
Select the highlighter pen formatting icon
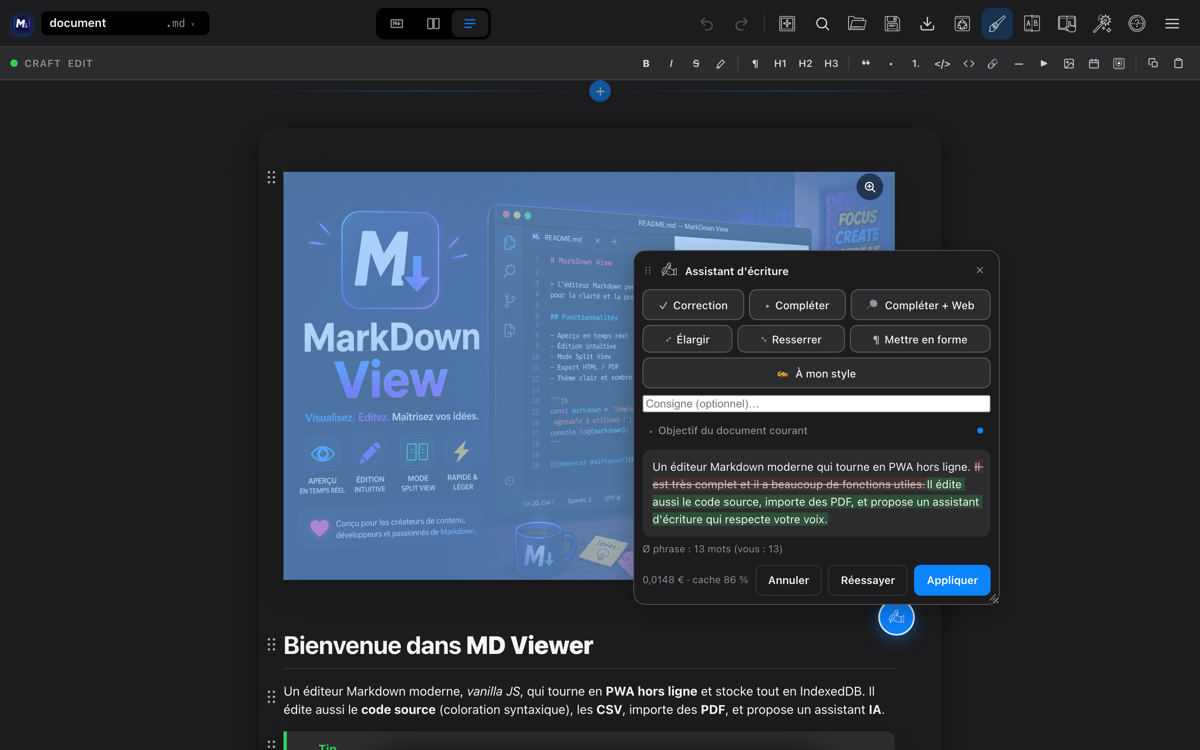tap(721, 63)
